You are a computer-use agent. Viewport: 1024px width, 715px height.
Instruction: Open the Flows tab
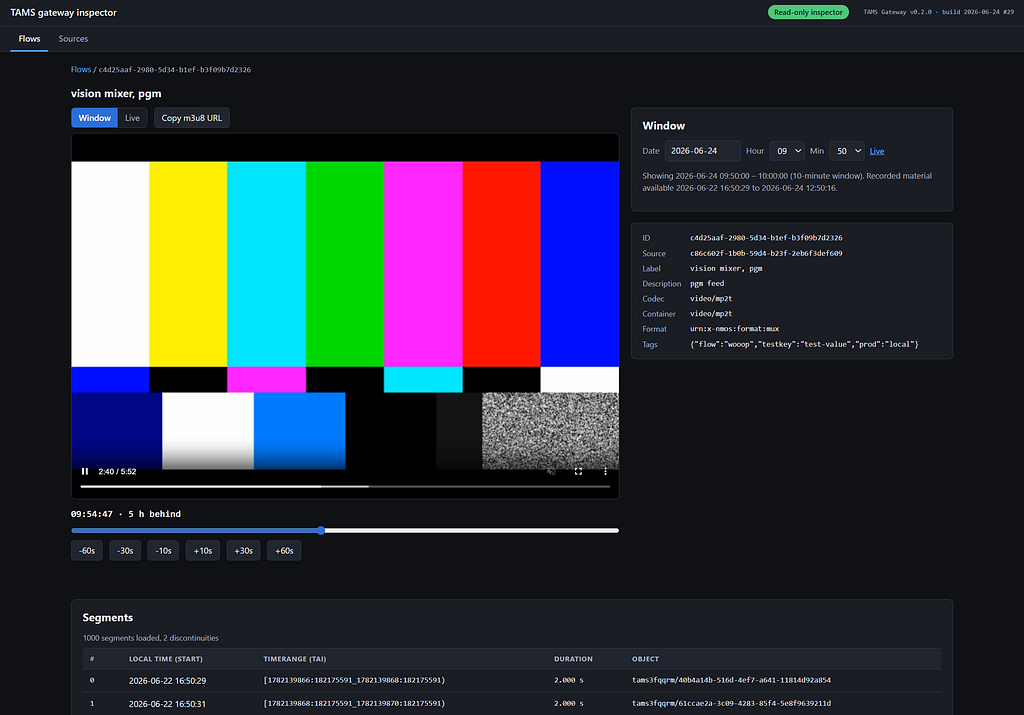click(x=29, y=39)
